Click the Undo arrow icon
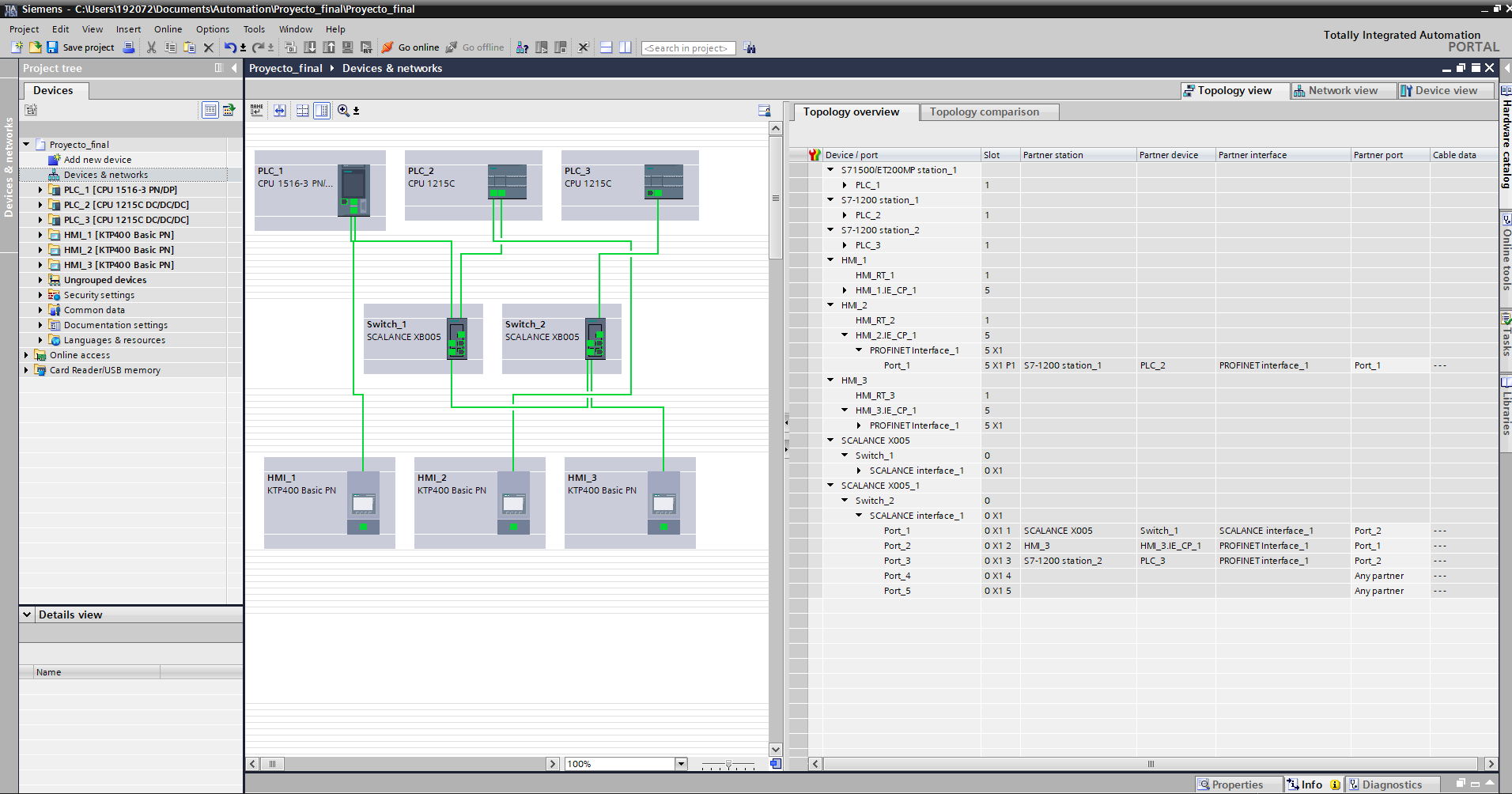The image size is (1512, 794). 229,47
